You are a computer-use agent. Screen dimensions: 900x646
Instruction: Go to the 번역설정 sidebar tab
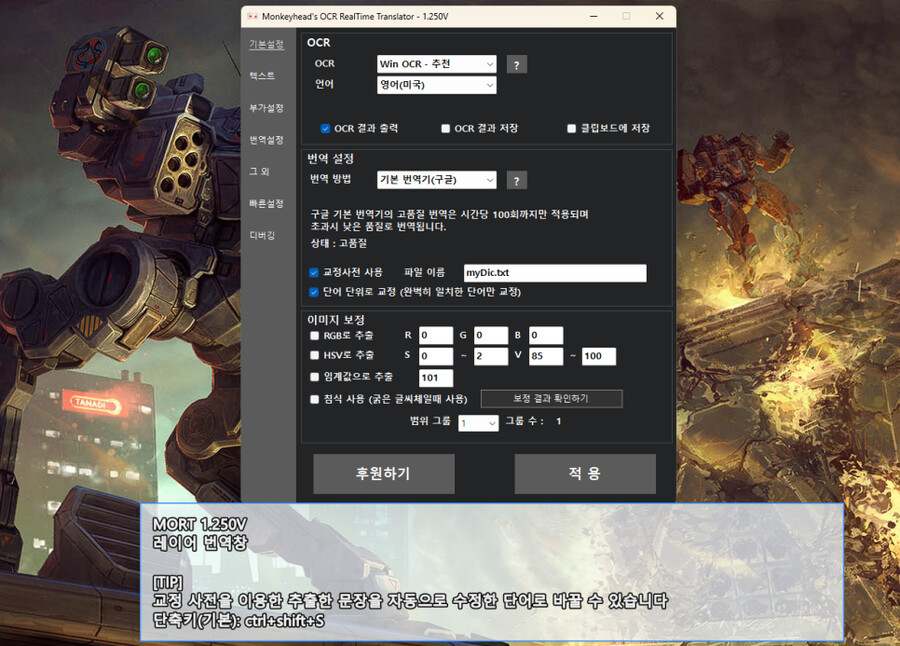coord(266,140)
